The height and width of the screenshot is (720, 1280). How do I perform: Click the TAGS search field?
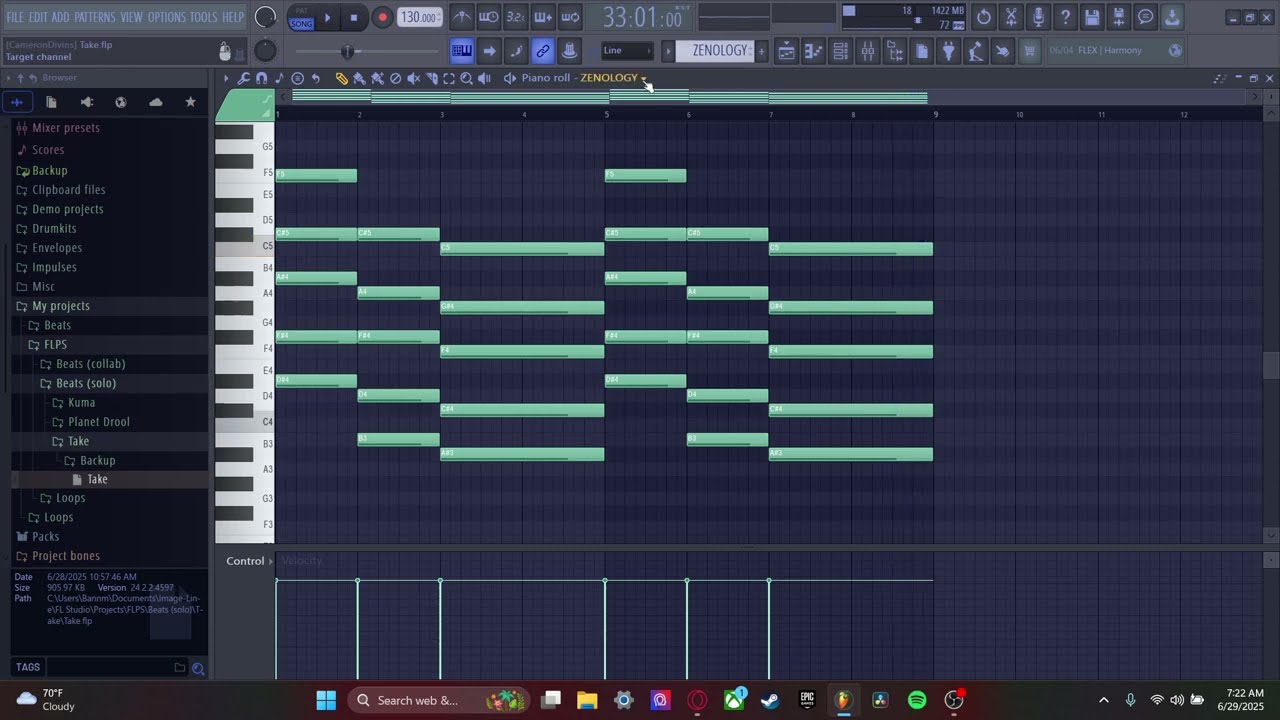pos(108,668)
